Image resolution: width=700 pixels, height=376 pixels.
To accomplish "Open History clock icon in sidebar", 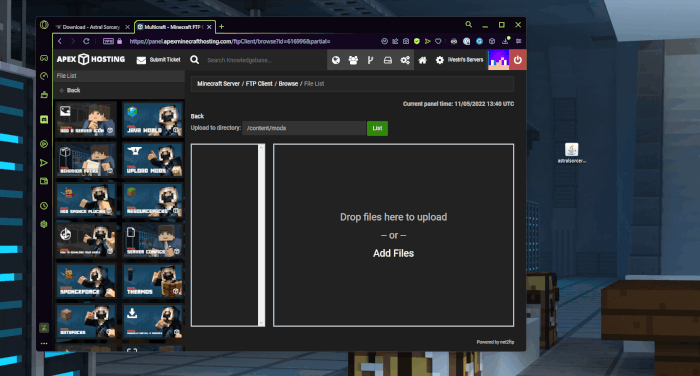I will coord(44,206).
